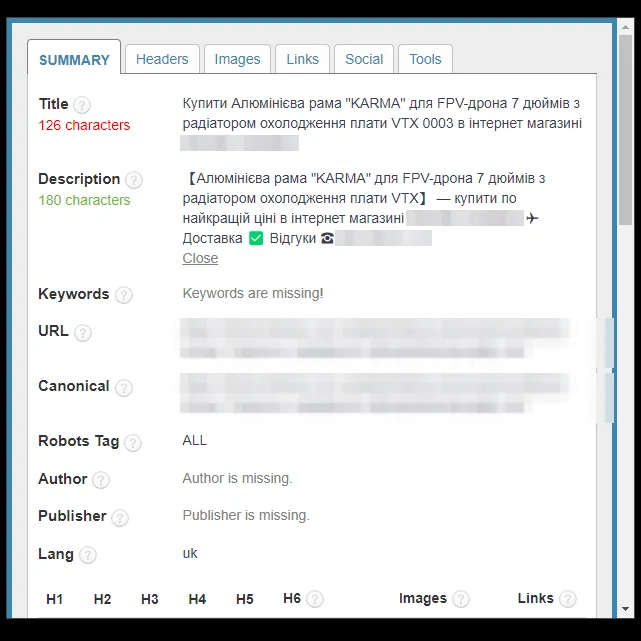The width and height of the screenshot is (641, 641).
Task: Click the H5 column header
Action: click(x=244, y=599)
